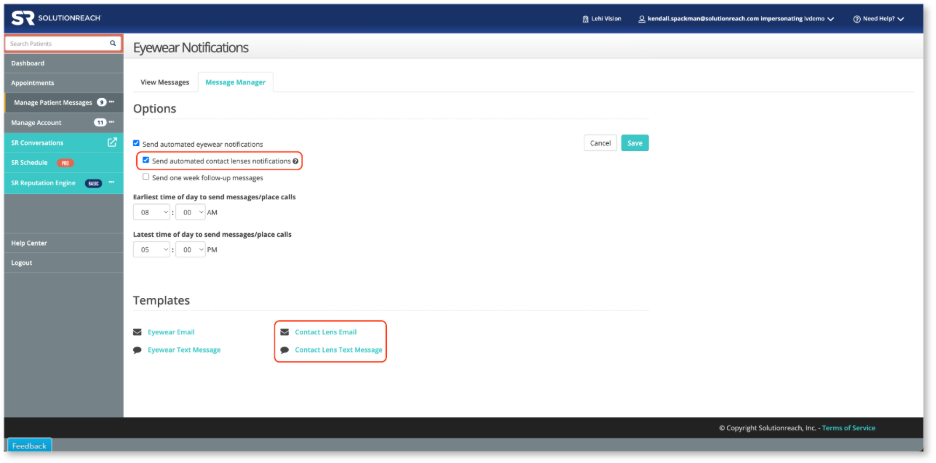Screen dimensions: 936x463
Task: Expand the Manage Account ellipsis menu
Action: pyautogui.click(x=112, y=122)
